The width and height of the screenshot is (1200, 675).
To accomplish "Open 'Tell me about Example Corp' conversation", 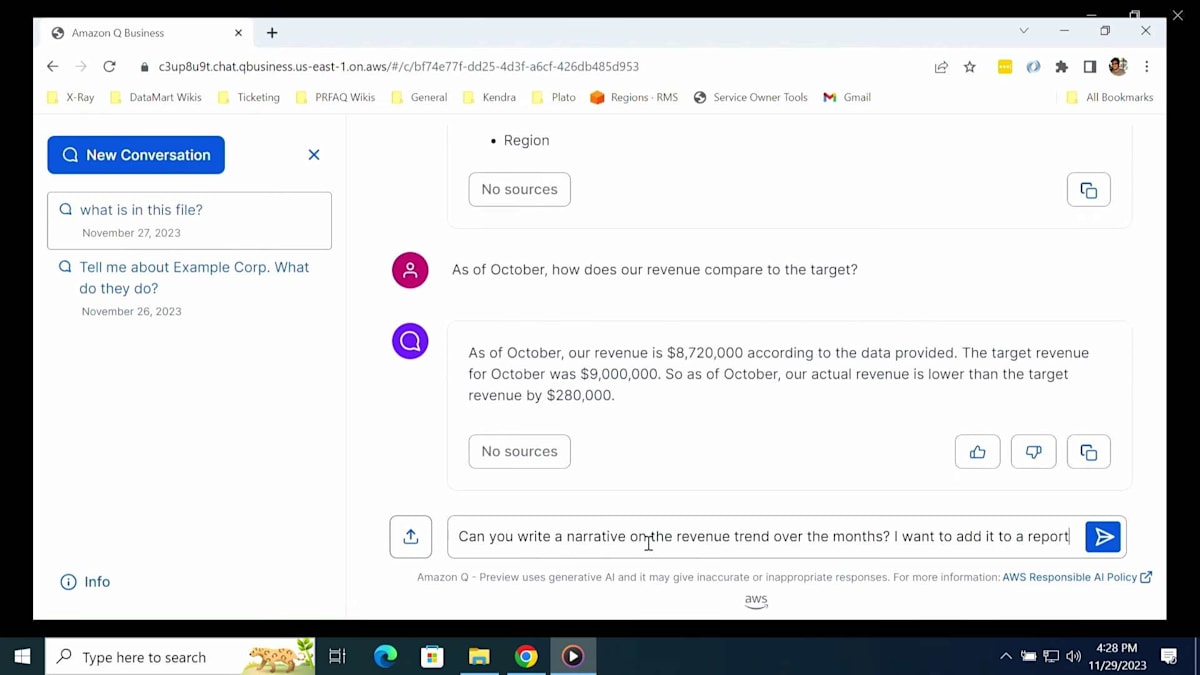I will [189, 288].
